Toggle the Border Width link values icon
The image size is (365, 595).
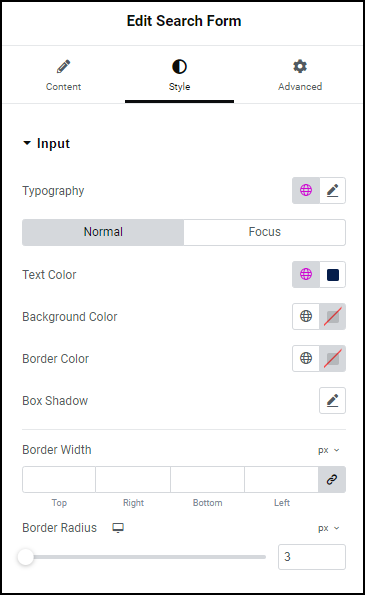click(332, 479)
